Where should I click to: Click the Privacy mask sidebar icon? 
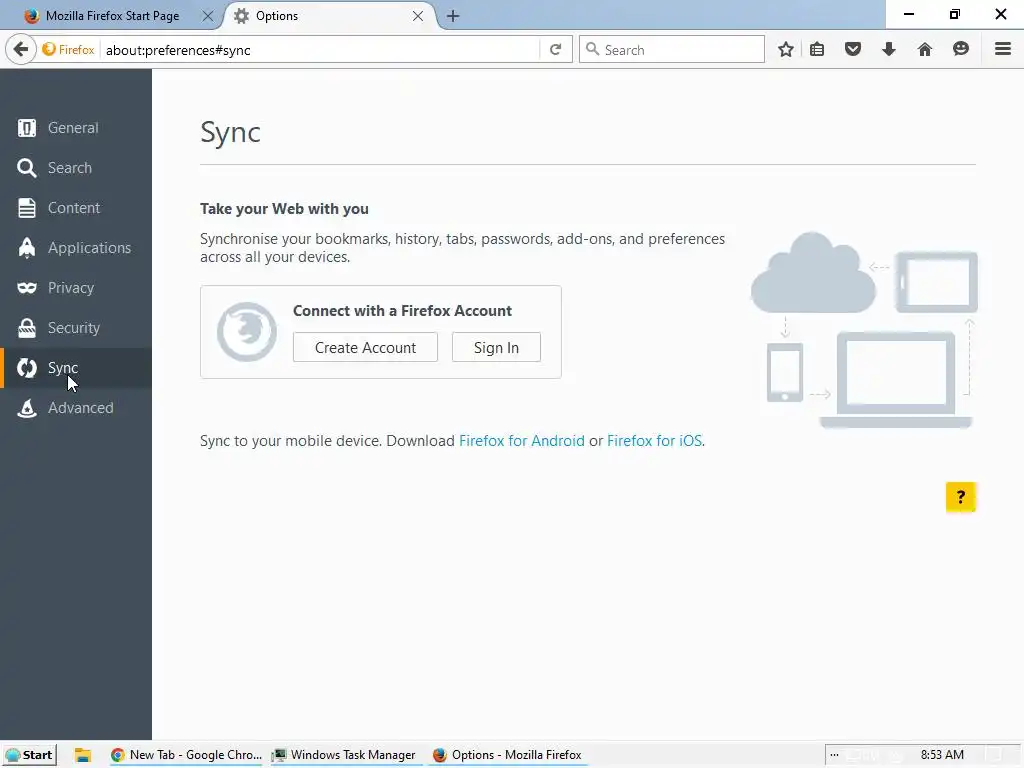pyautogui.click(x=27, y=288)
